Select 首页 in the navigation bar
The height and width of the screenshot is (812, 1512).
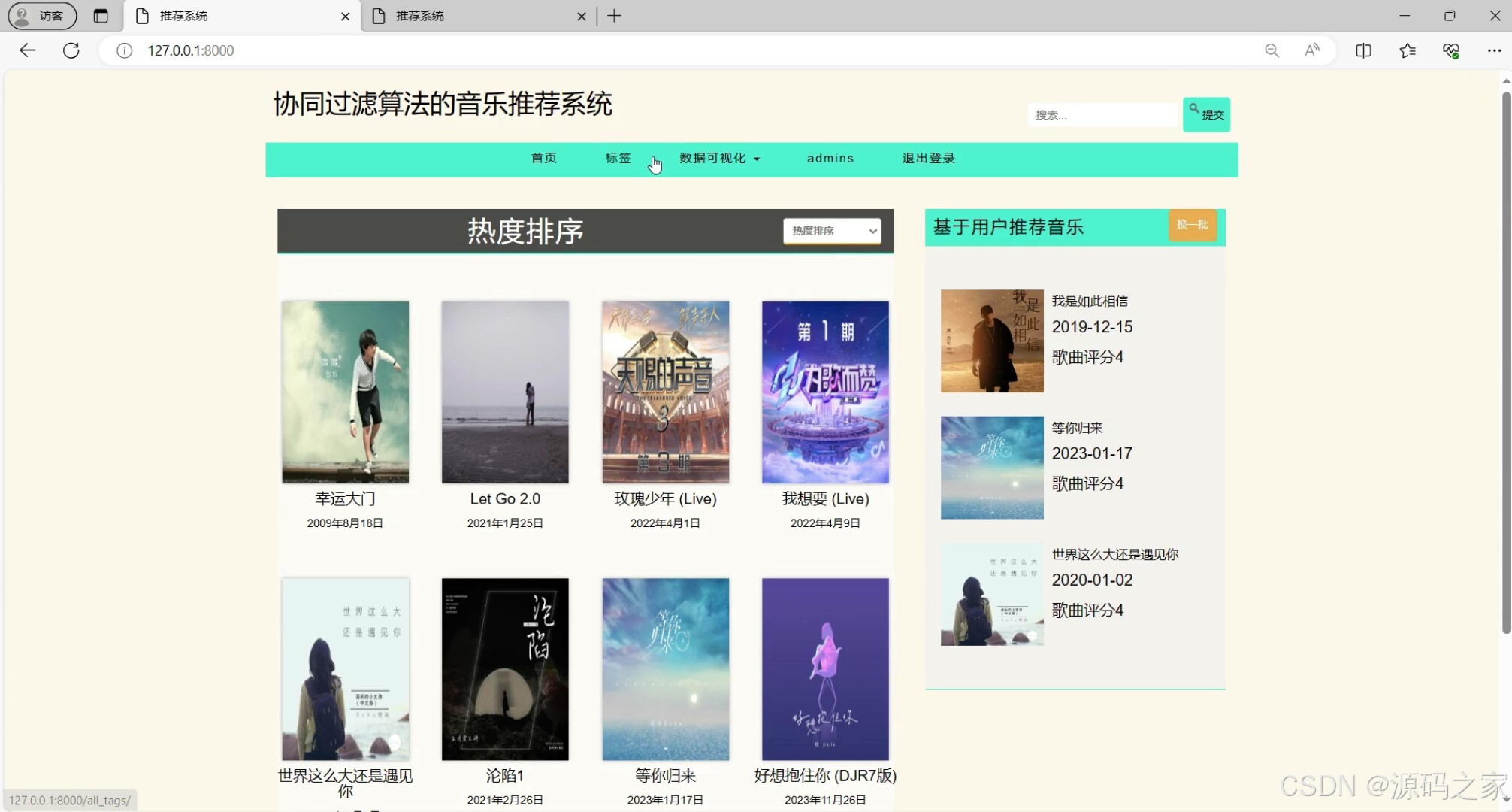543,159
